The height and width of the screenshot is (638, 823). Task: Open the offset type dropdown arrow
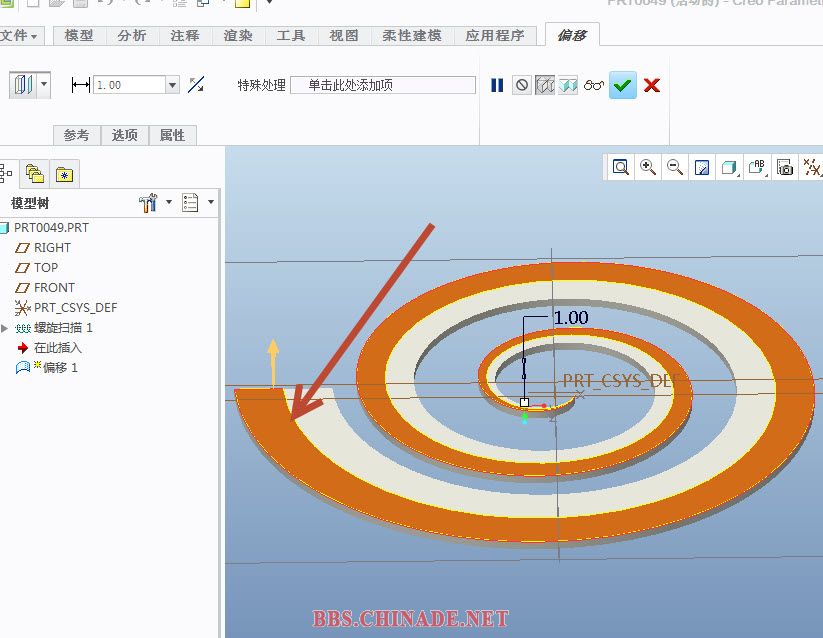44,85
